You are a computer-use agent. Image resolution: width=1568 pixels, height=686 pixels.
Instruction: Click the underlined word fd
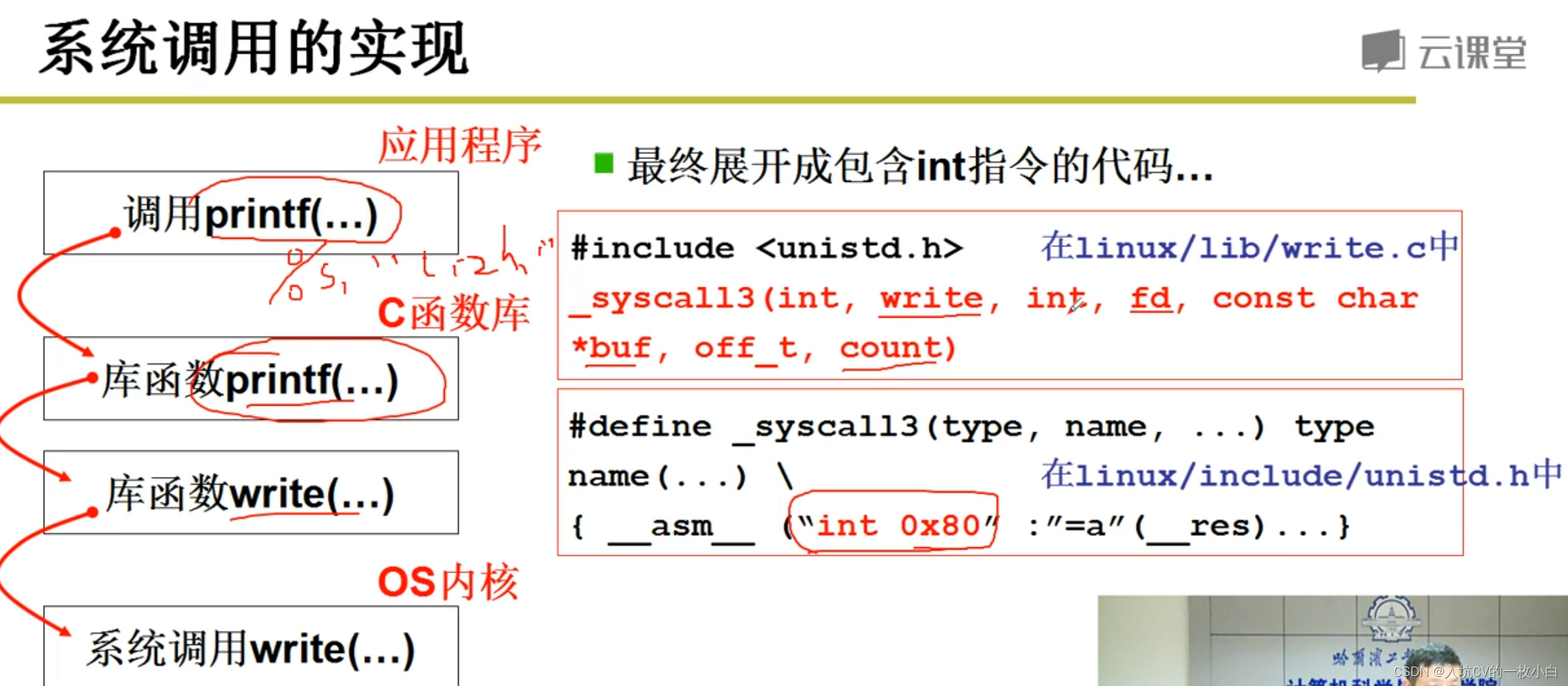coord(1150,299)
